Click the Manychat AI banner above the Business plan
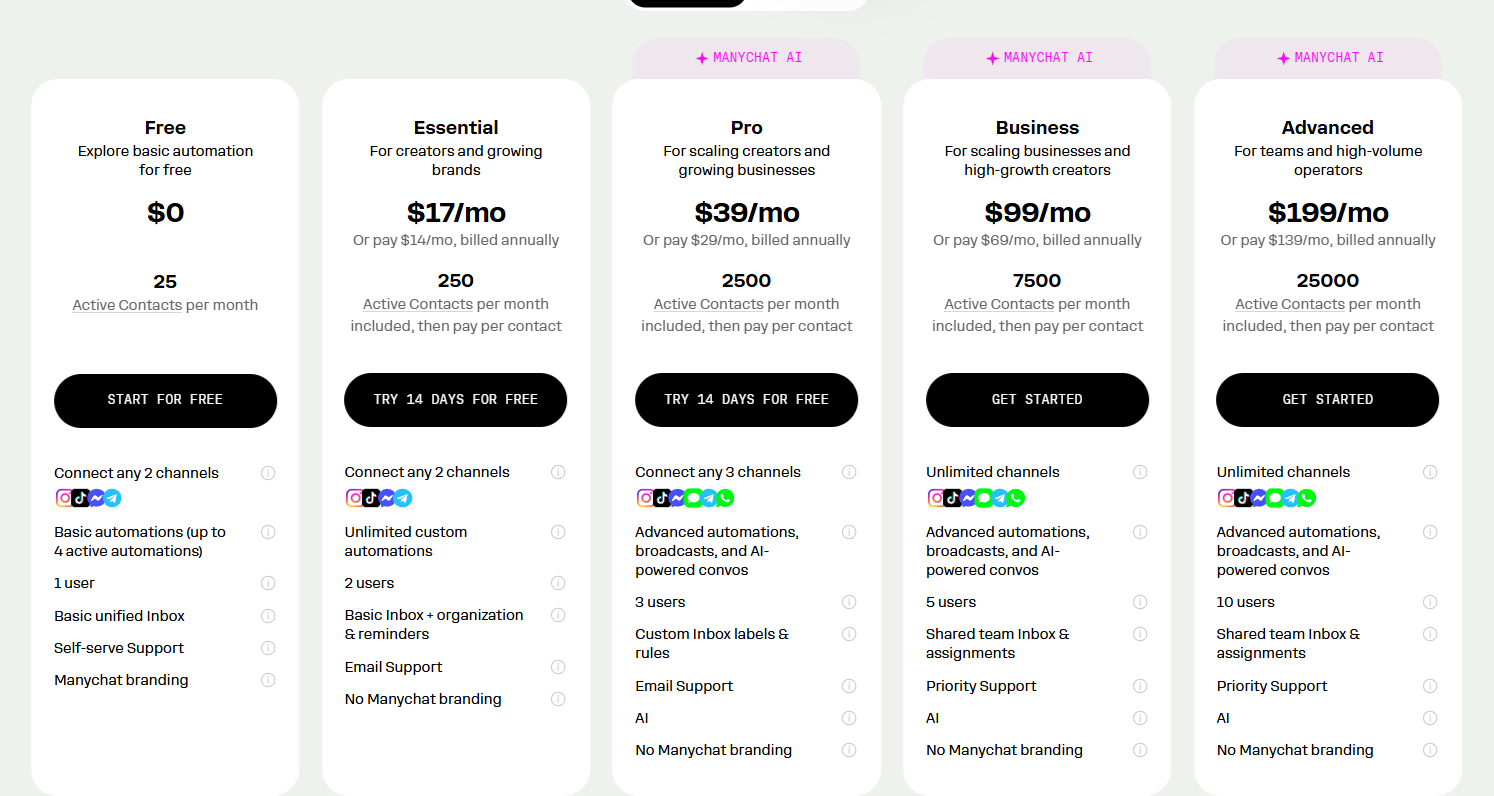 pyautogui.click(x=1037, y=57)
